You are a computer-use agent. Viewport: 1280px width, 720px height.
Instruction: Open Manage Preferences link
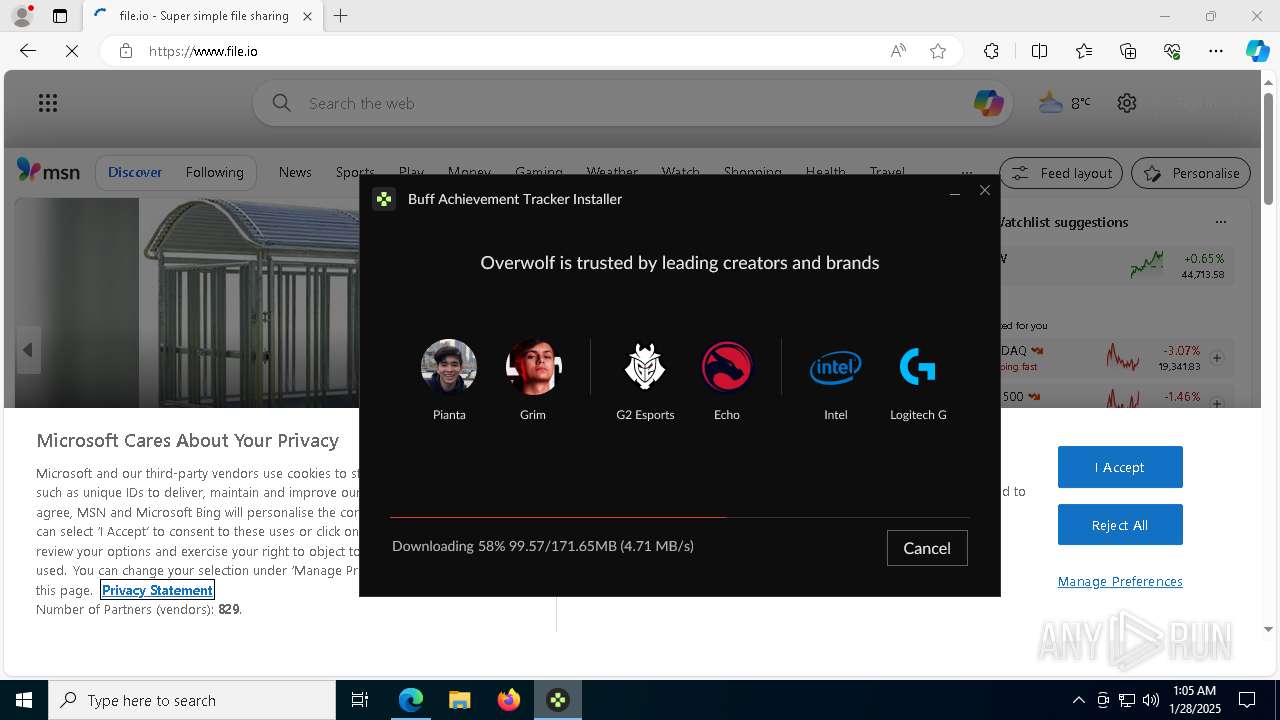pyautogui.click(x=1120, y=581)
